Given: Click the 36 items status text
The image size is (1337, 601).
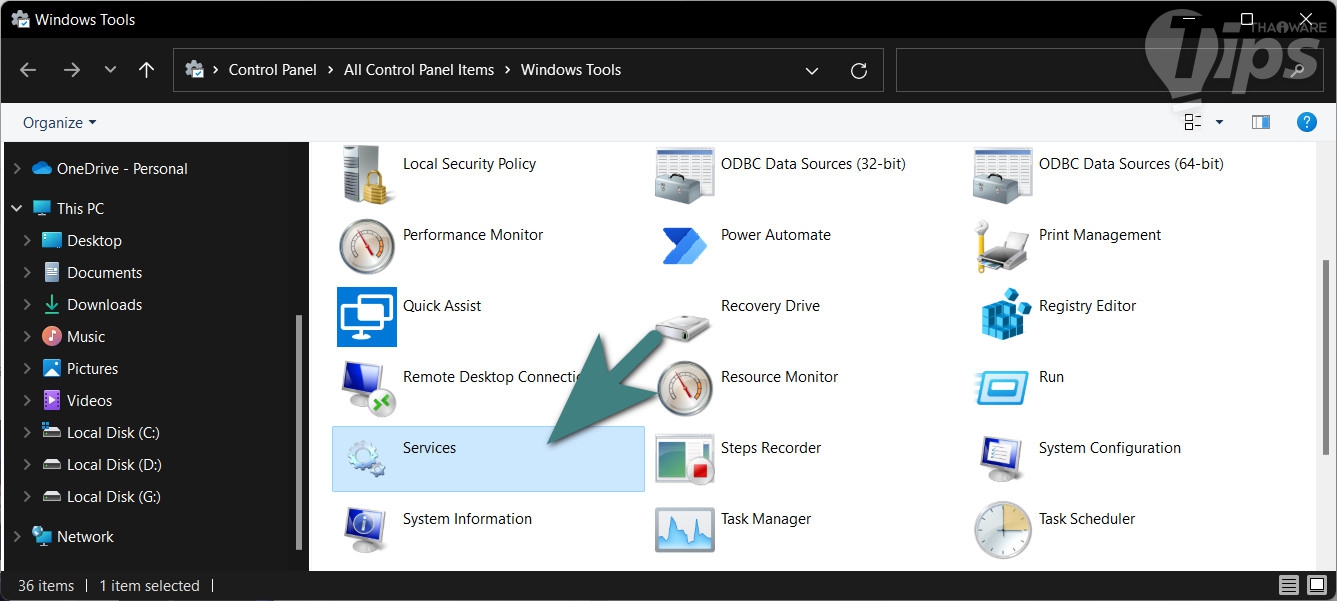Looking at the screenshot, I should tap(46, 586).
